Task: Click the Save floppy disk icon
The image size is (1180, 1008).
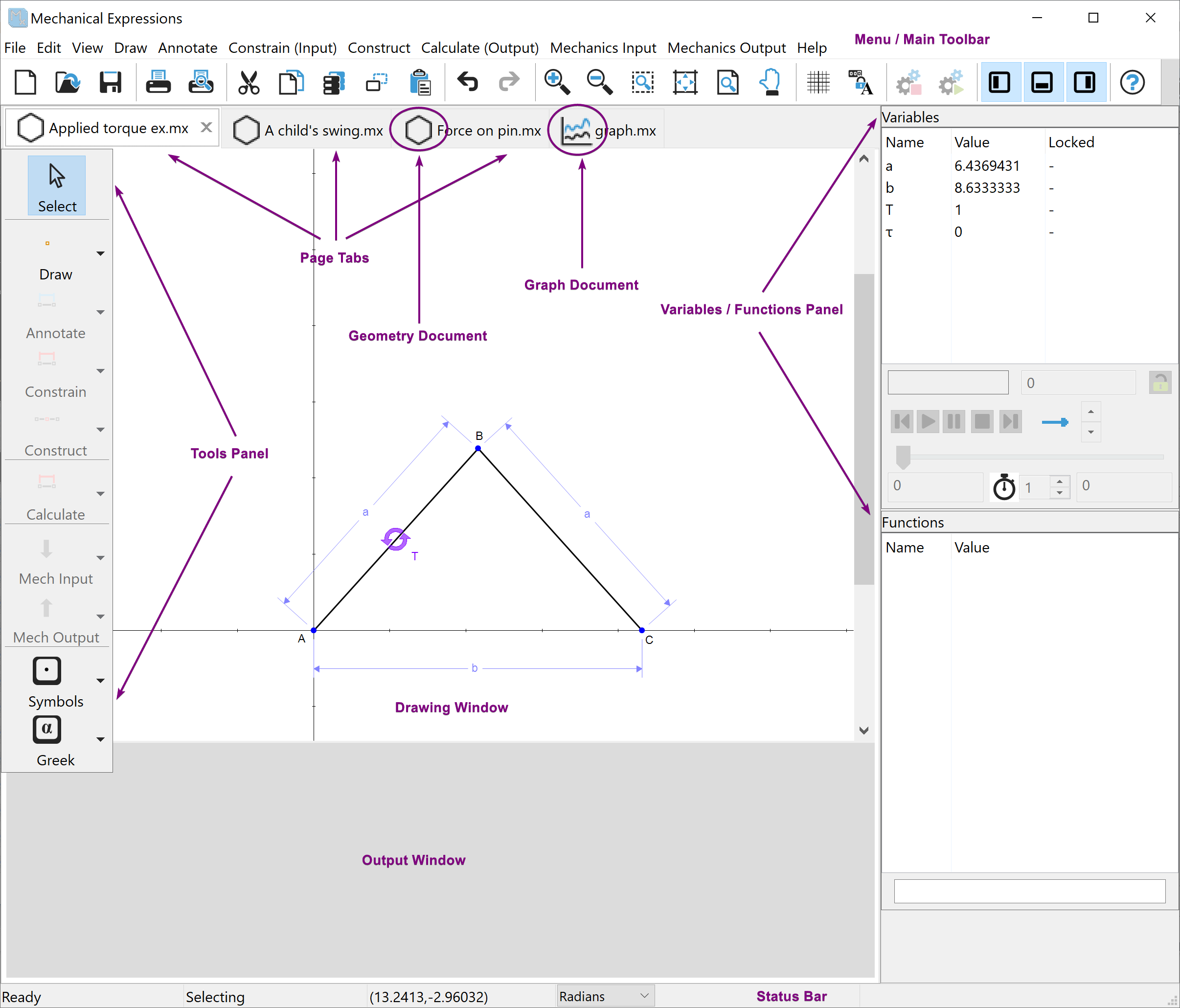Action: coord(110,83)
